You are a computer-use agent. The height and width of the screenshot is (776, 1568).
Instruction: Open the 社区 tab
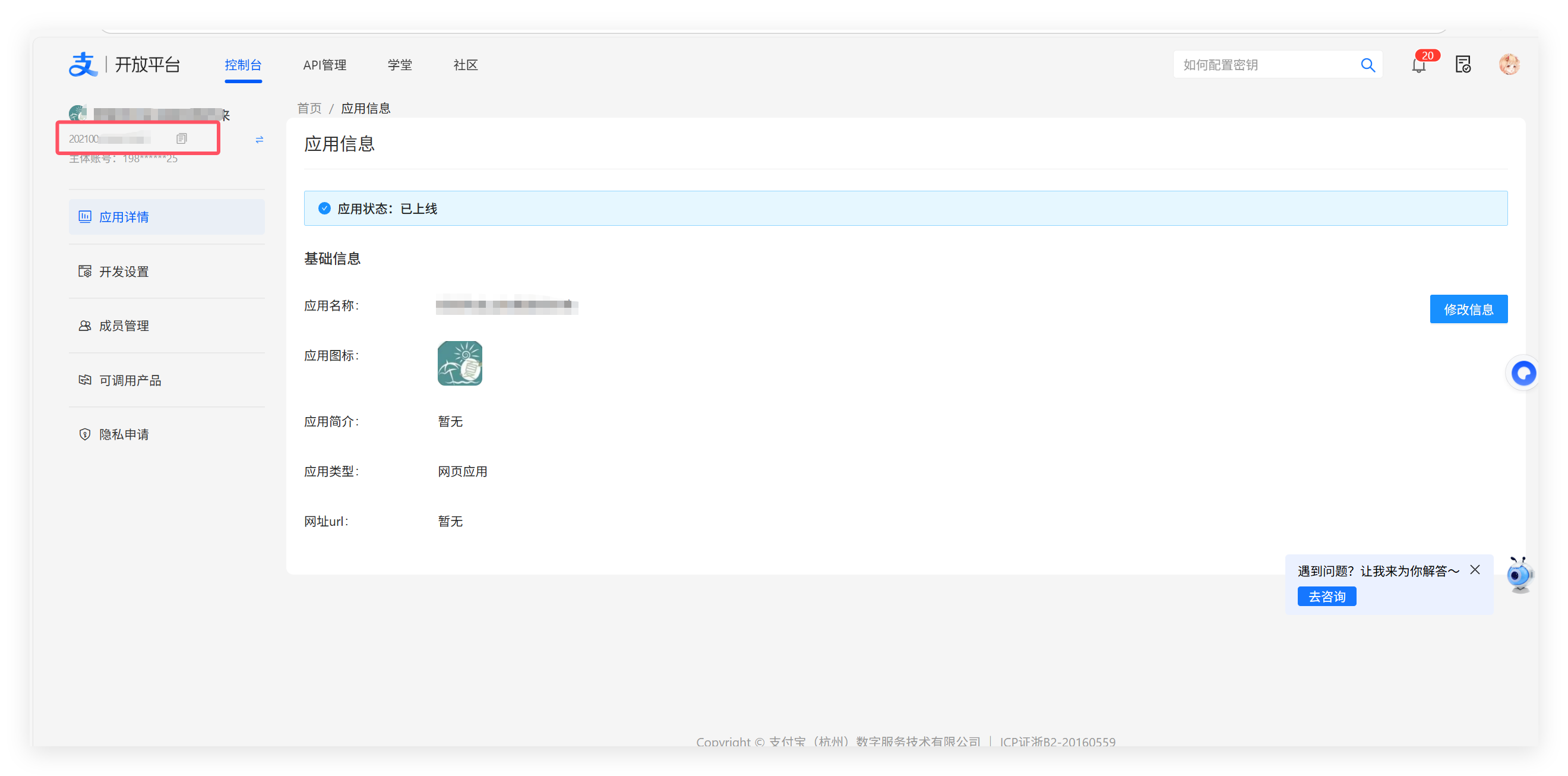click(x=466, y=65)
